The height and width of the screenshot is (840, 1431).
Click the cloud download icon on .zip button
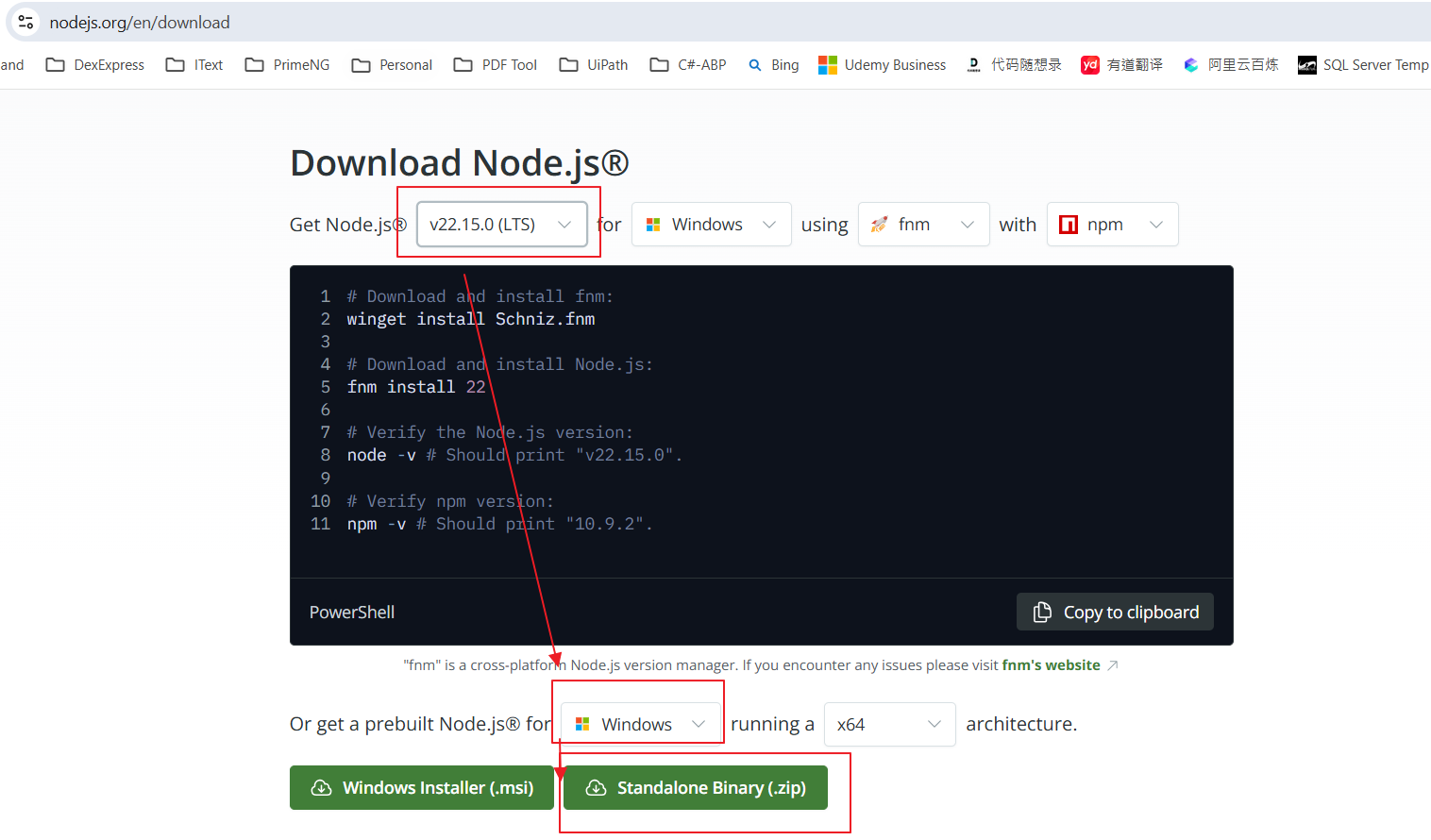pyautogui.click(x=596, y=787)
